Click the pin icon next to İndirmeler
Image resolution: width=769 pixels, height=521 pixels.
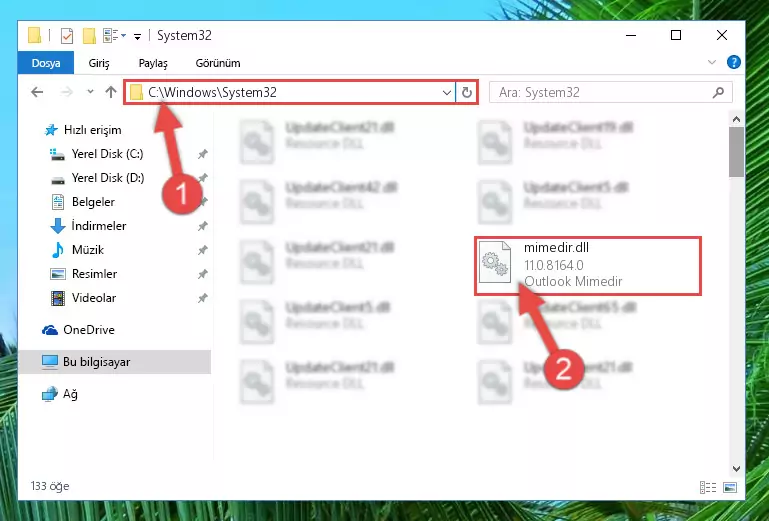pyautogui.click(x=202, y=226)
